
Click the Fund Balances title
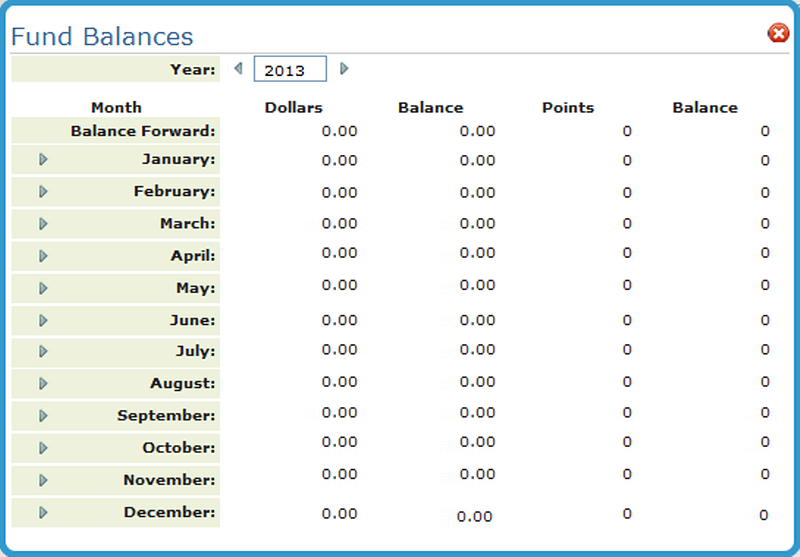click(102, 37)
